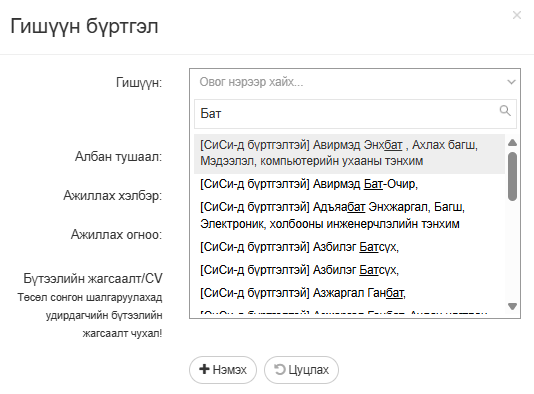
Task: Select Азжаргал Ганбат option
Action: click(x=349, y=293)
